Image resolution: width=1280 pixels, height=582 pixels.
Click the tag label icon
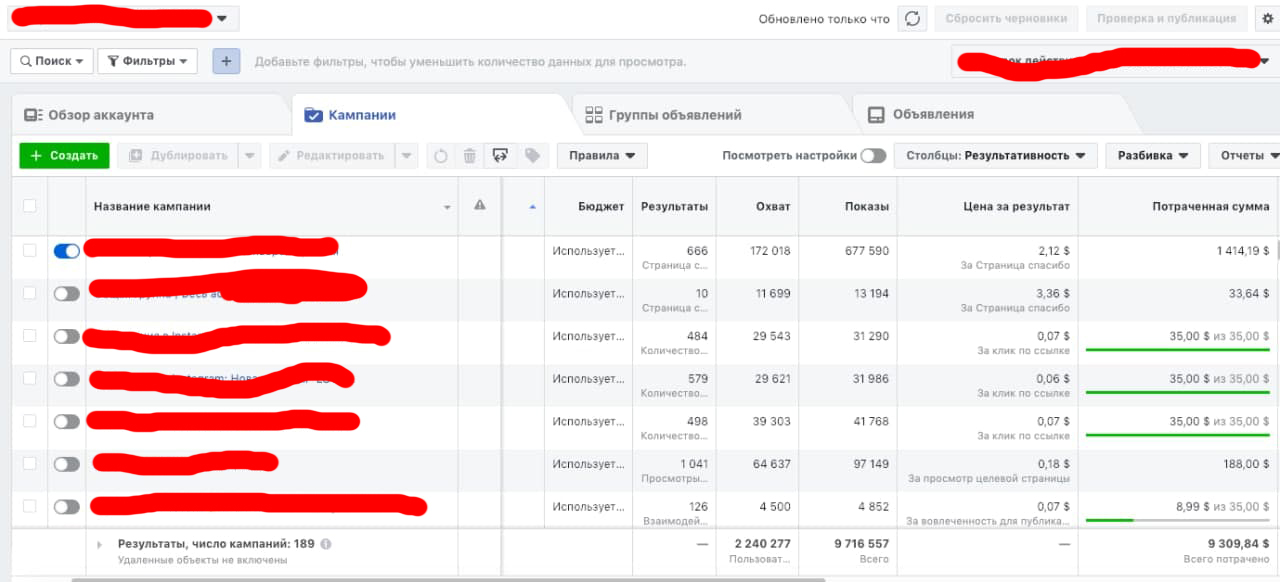click(x=532, y=156)
